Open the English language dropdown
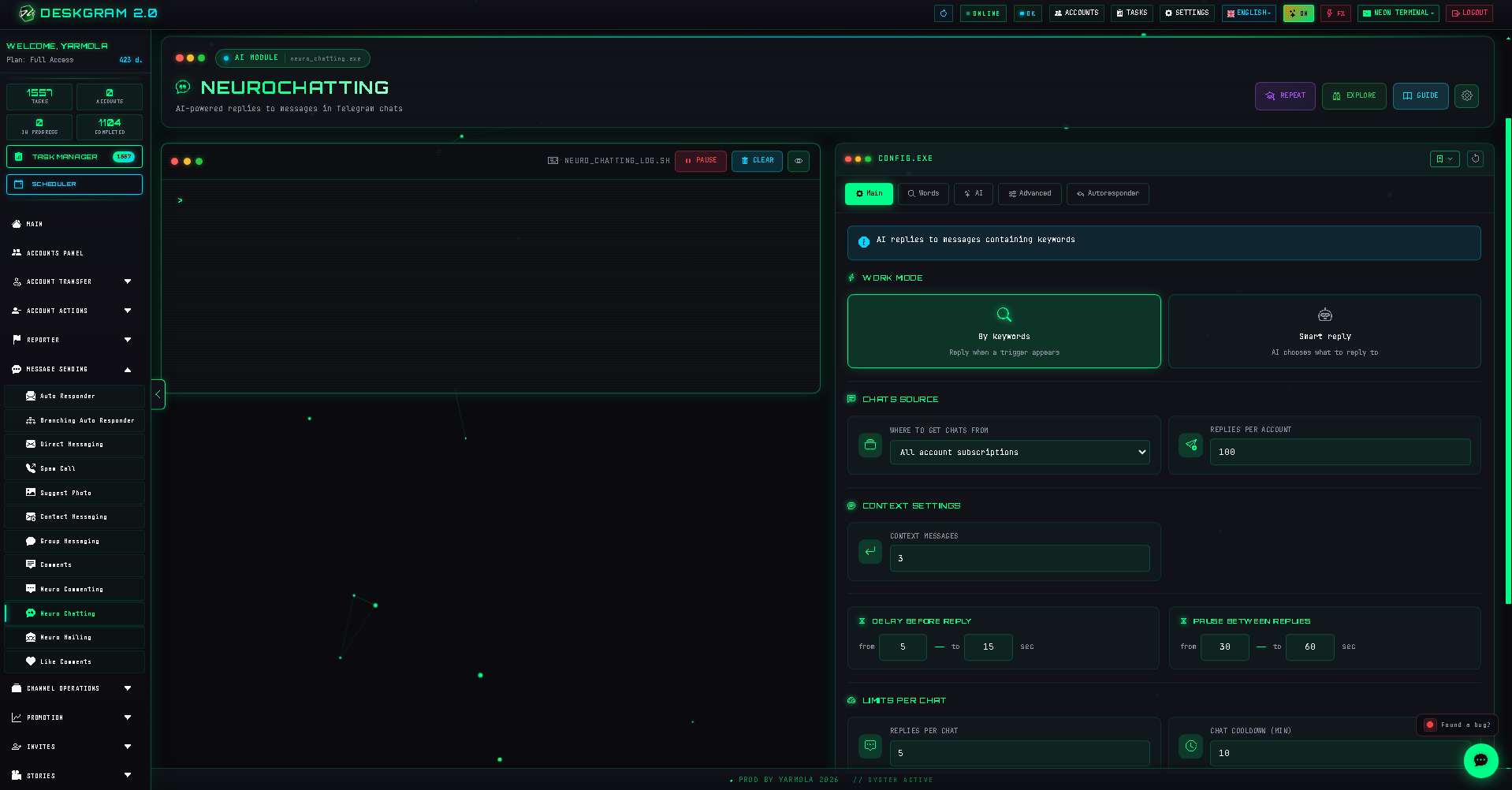This screenshot has width=1512, height=790. (1249, 13)
